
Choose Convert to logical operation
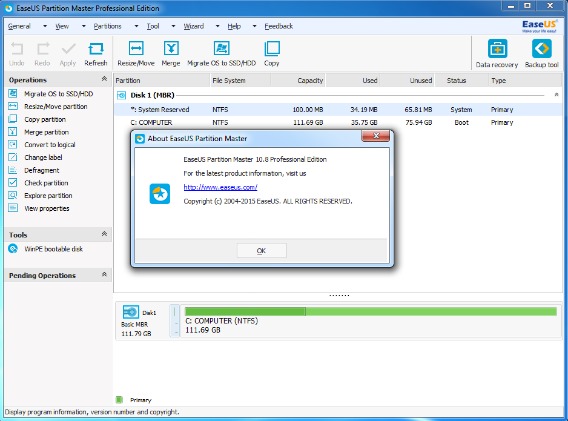click(42, 145)
